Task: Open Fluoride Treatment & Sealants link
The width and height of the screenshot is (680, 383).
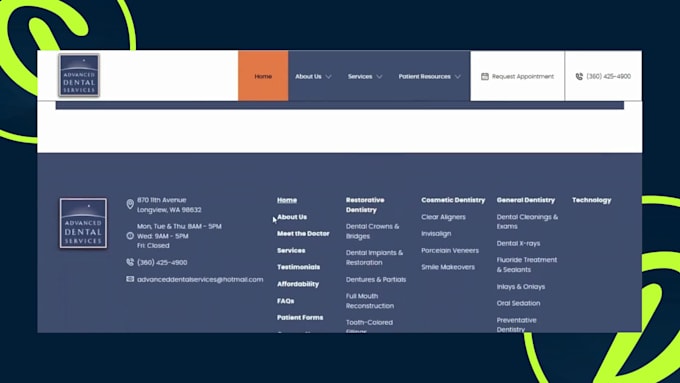Action: [527, 265]
